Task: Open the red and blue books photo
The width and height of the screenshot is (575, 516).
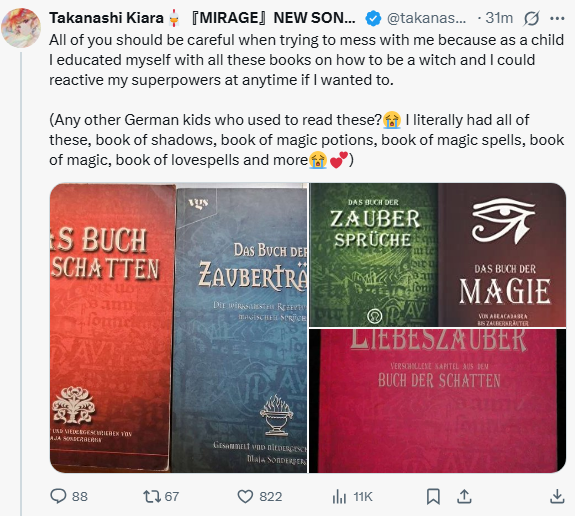Action: (x=179, y=328)
